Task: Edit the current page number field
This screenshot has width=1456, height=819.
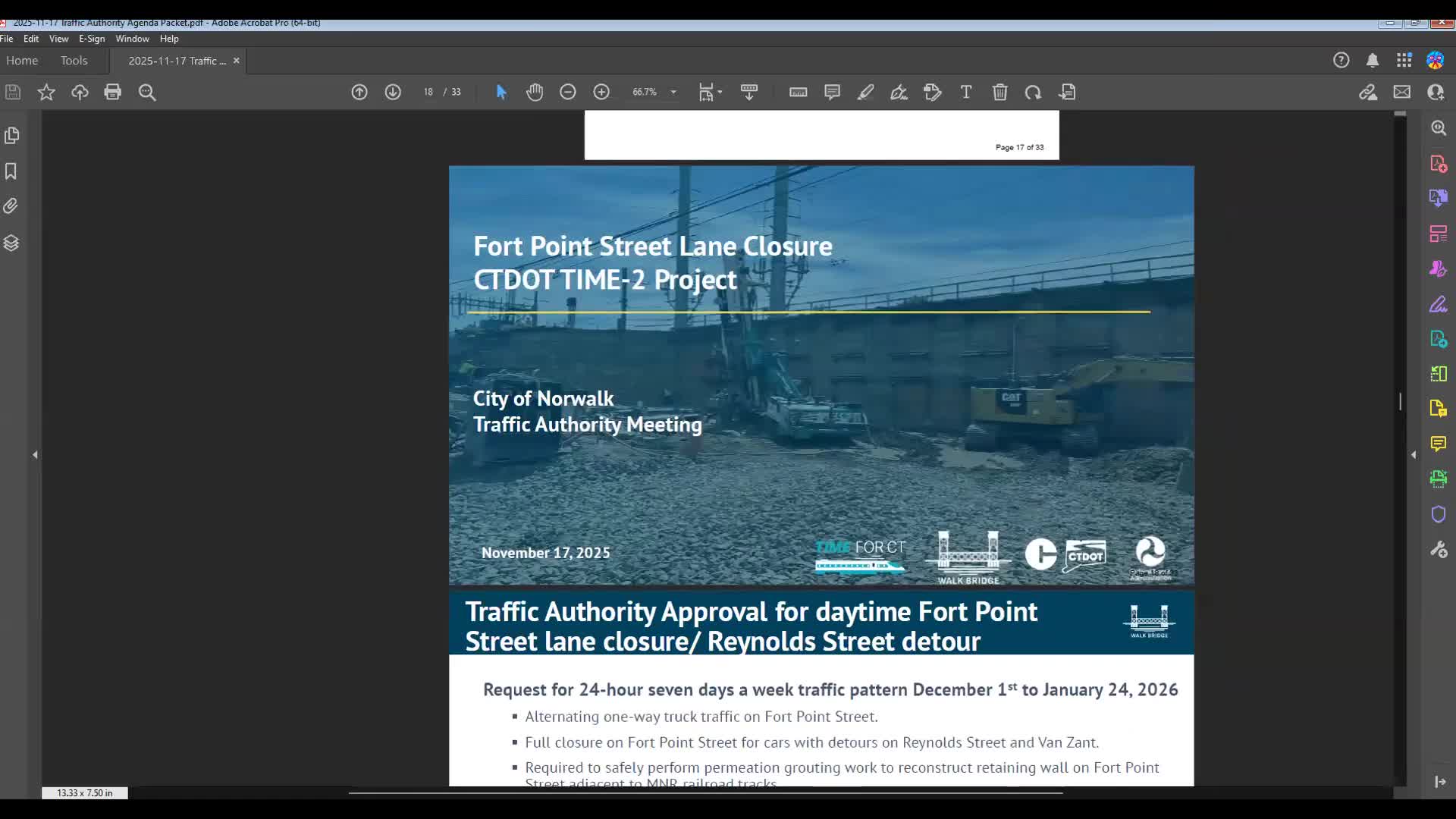Action: click(427, 92)
